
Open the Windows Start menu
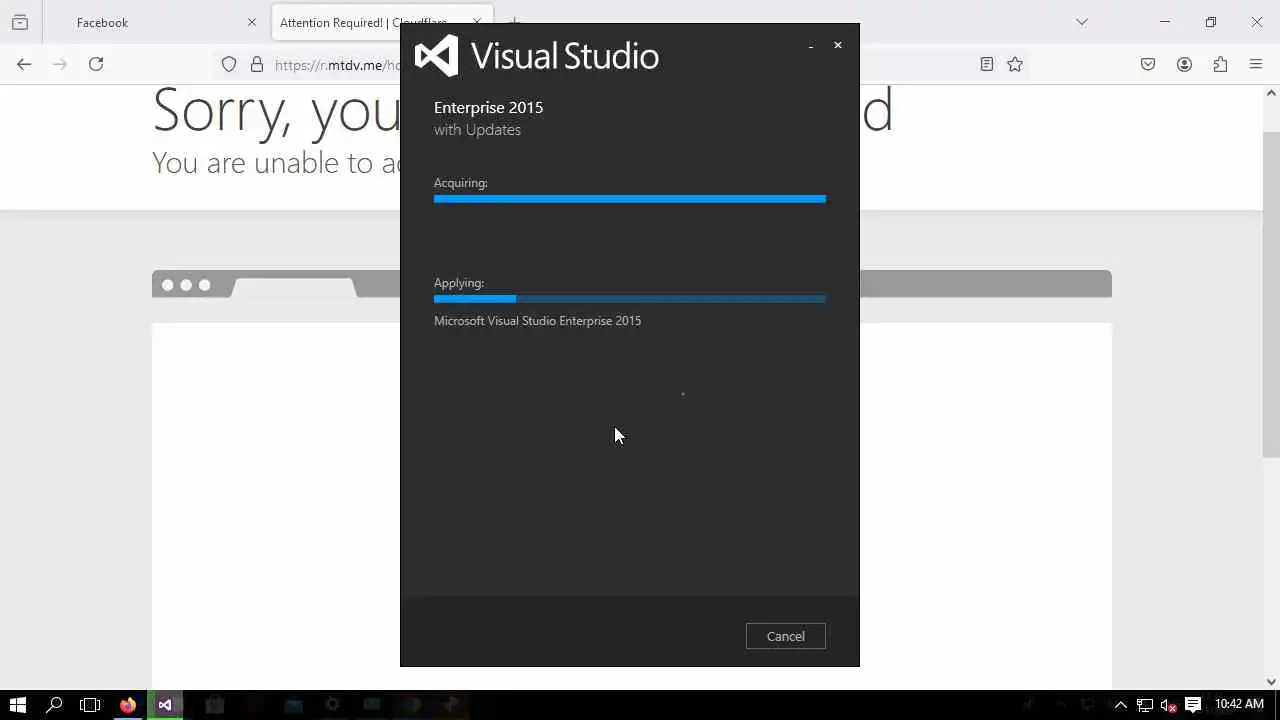(x=17, y=705)
